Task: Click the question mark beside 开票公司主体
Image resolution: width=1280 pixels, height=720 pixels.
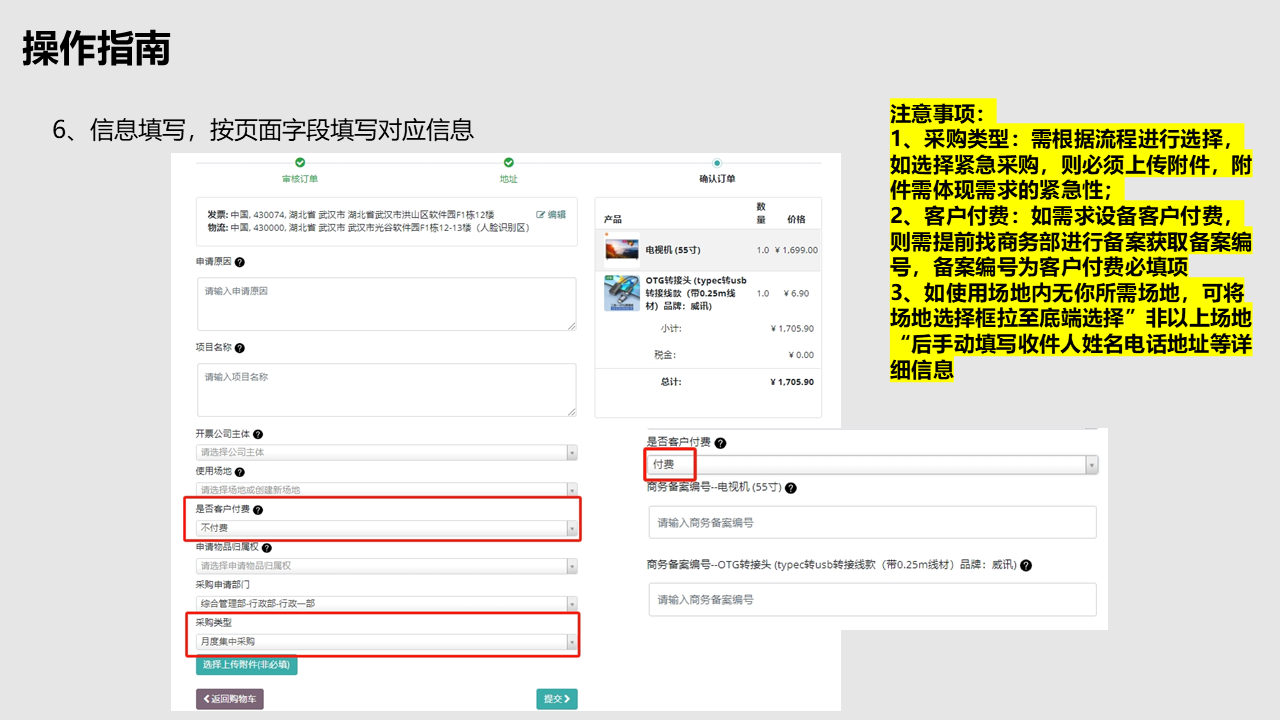Action: [258, 435]
